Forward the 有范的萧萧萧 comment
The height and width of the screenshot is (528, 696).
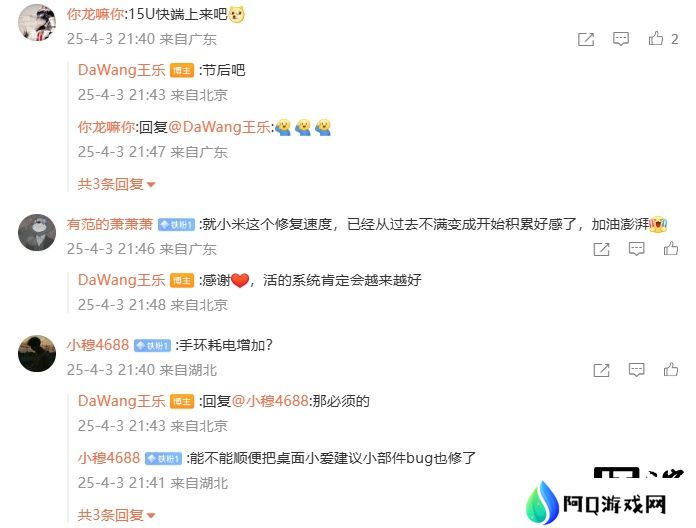(x=601, y=249)
